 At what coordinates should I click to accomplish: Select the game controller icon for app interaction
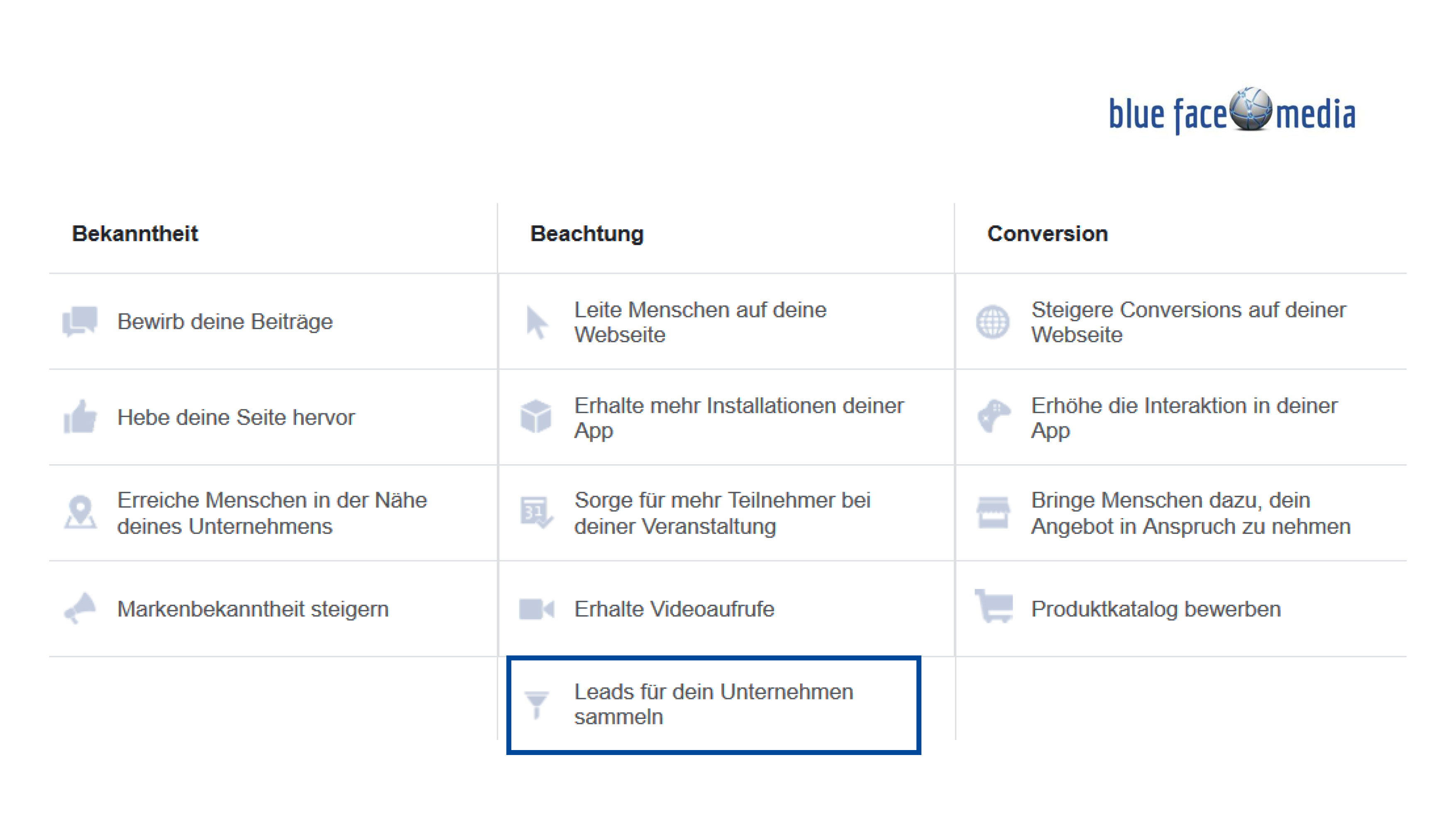(x=994, y=416)
